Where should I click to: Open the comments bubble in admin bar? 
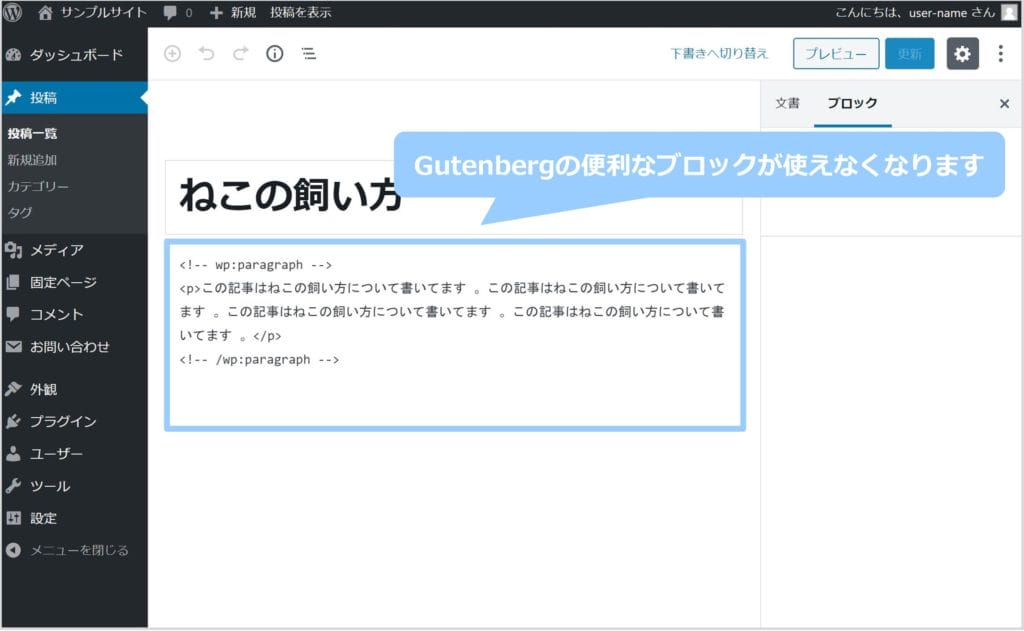click(178, 12)
